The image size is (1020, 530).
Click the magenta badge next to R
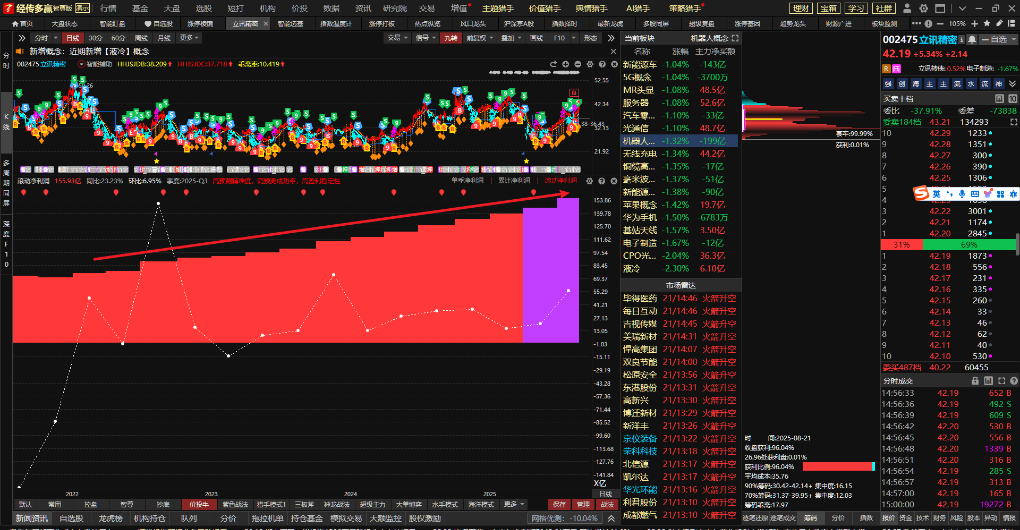[896, 68]
